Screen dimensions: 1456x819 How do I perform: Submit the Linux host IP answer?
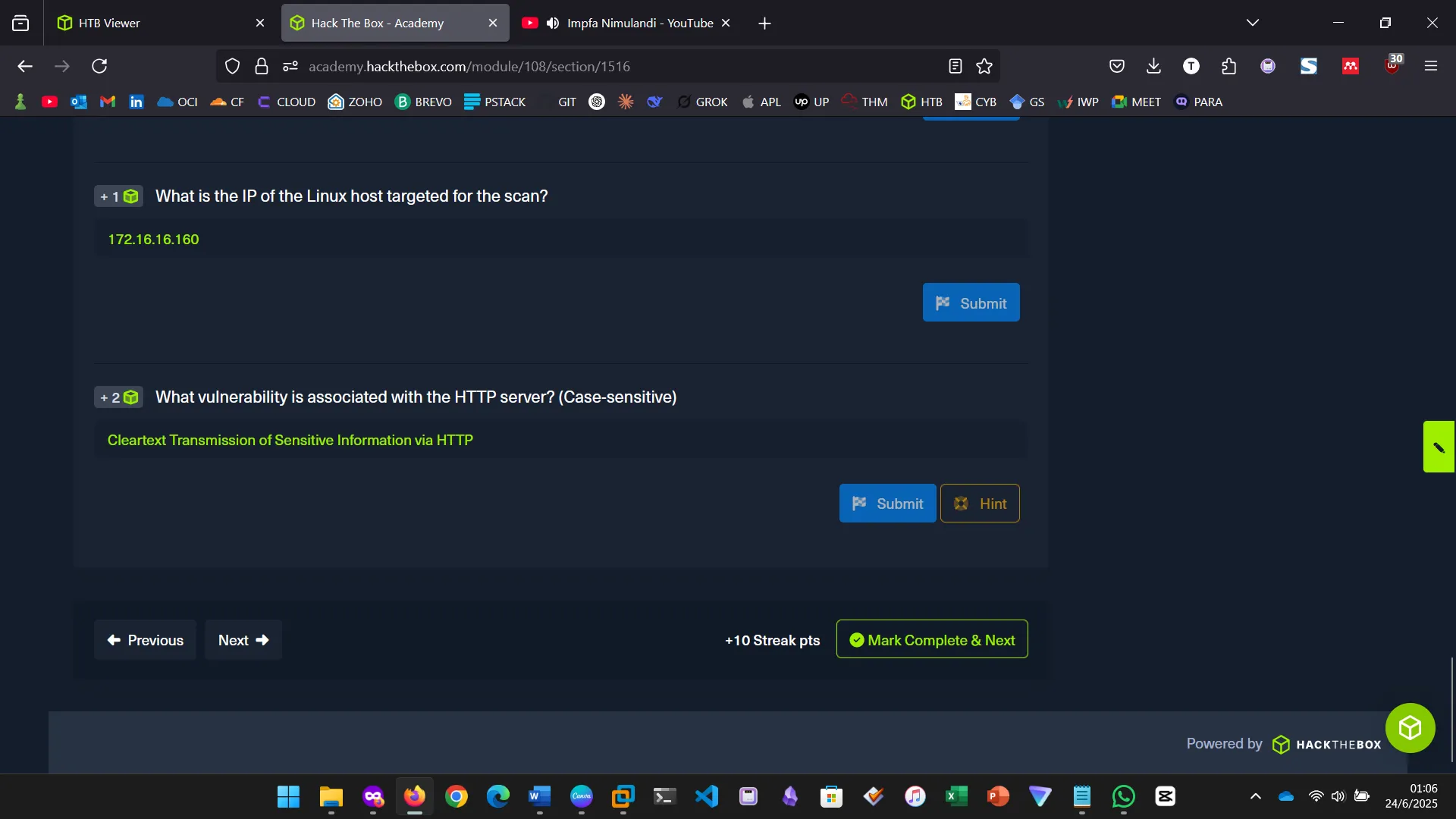pos(971,303)
